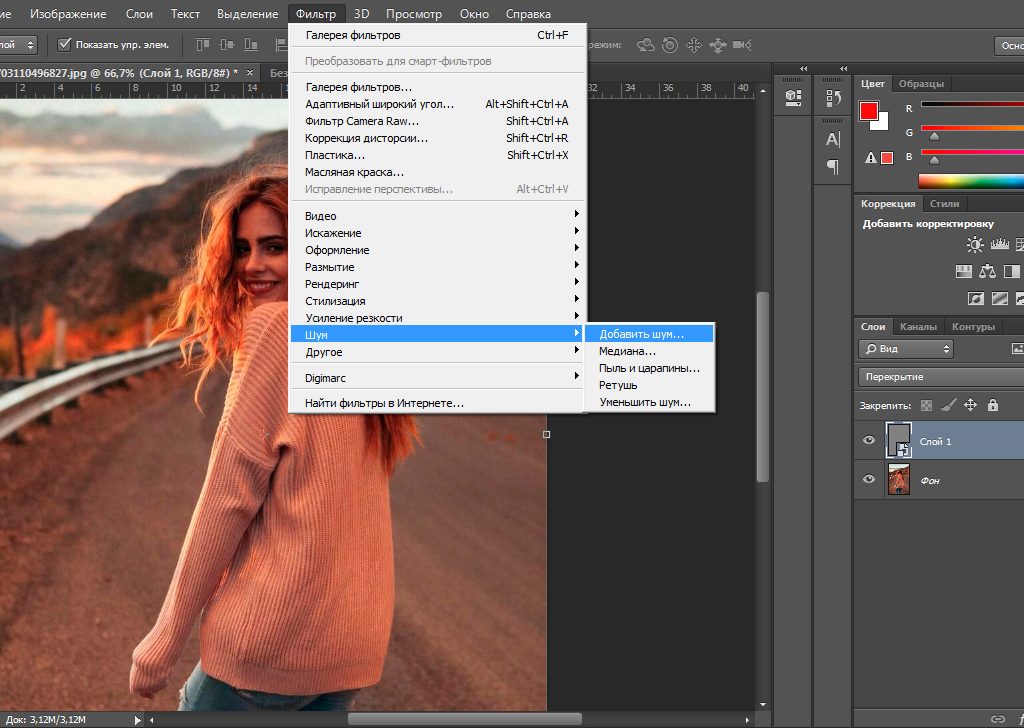Collapse the panel group with double-arrow chevron
1024x728 pixels.
click(843, 68)
